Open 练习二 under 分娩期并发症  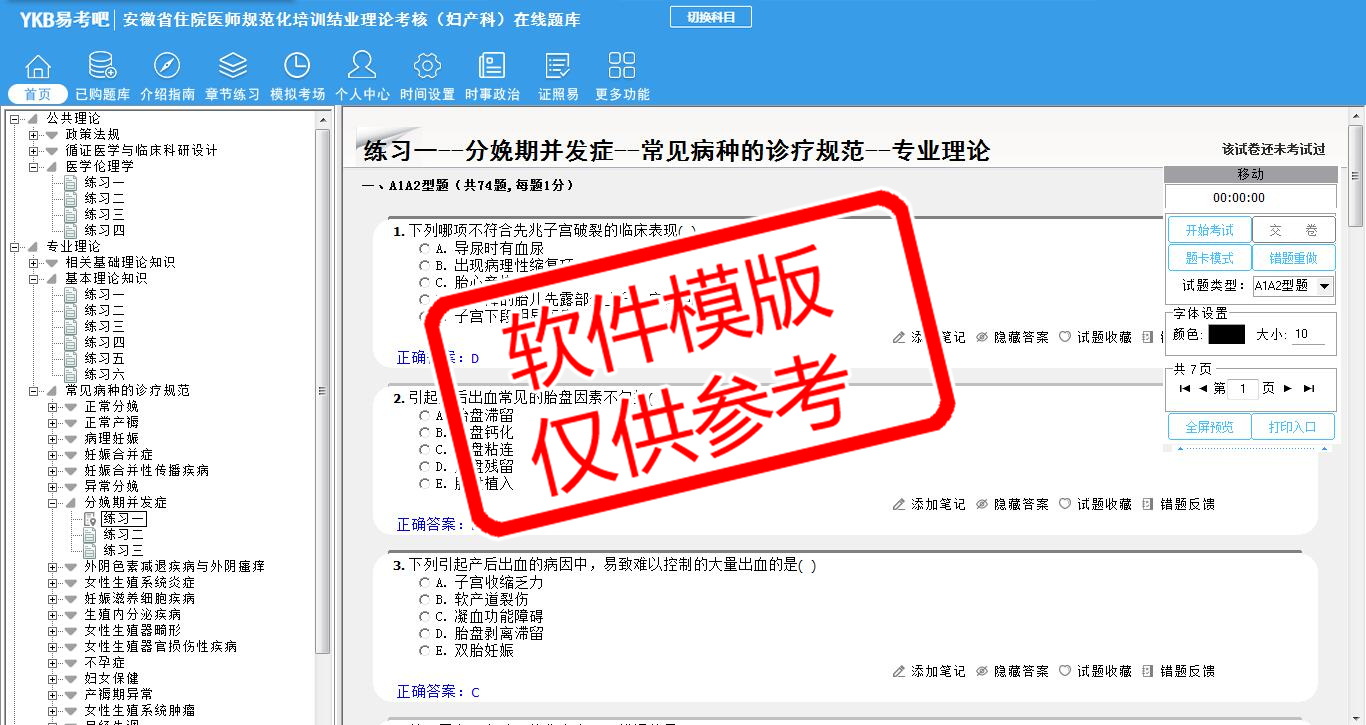pyautogui.click(x=123, y=535)
